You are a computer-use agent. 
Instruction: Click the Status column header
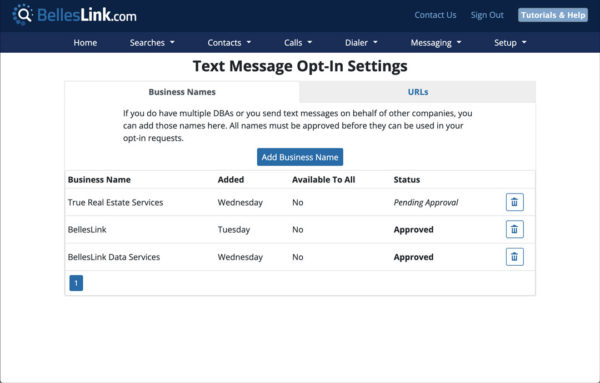(x=407, y=179)
